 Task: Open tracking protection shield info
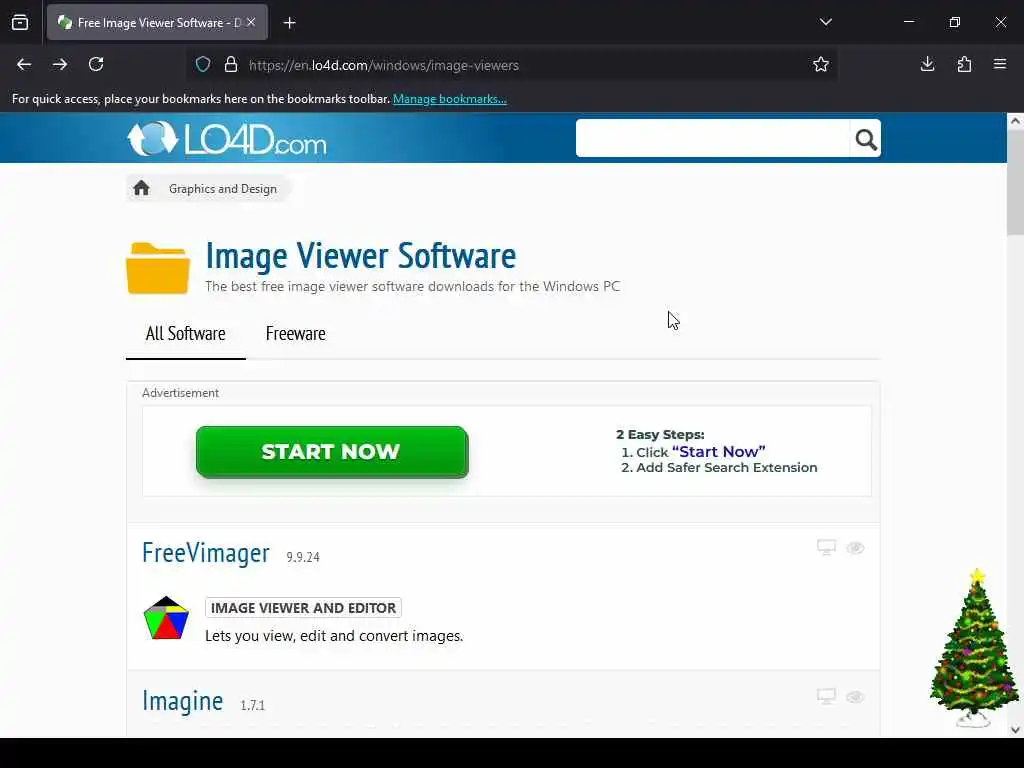pyautogui.click(x=203, y=65)
